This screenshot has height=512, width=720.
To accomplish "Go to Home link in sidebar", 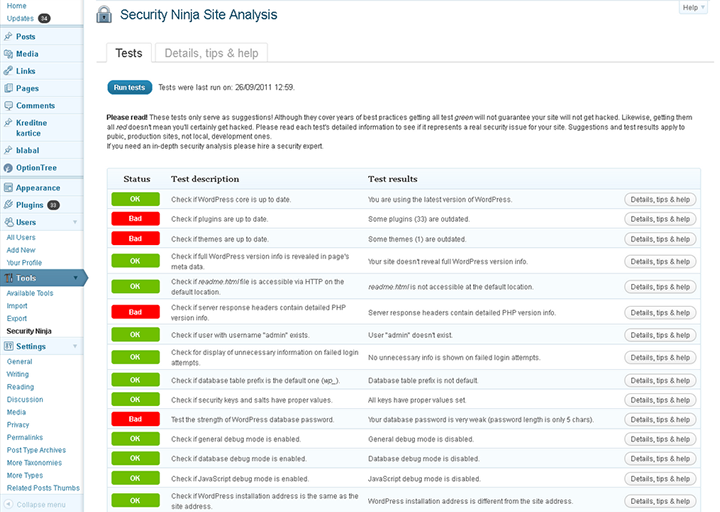I will pos(17,6).
